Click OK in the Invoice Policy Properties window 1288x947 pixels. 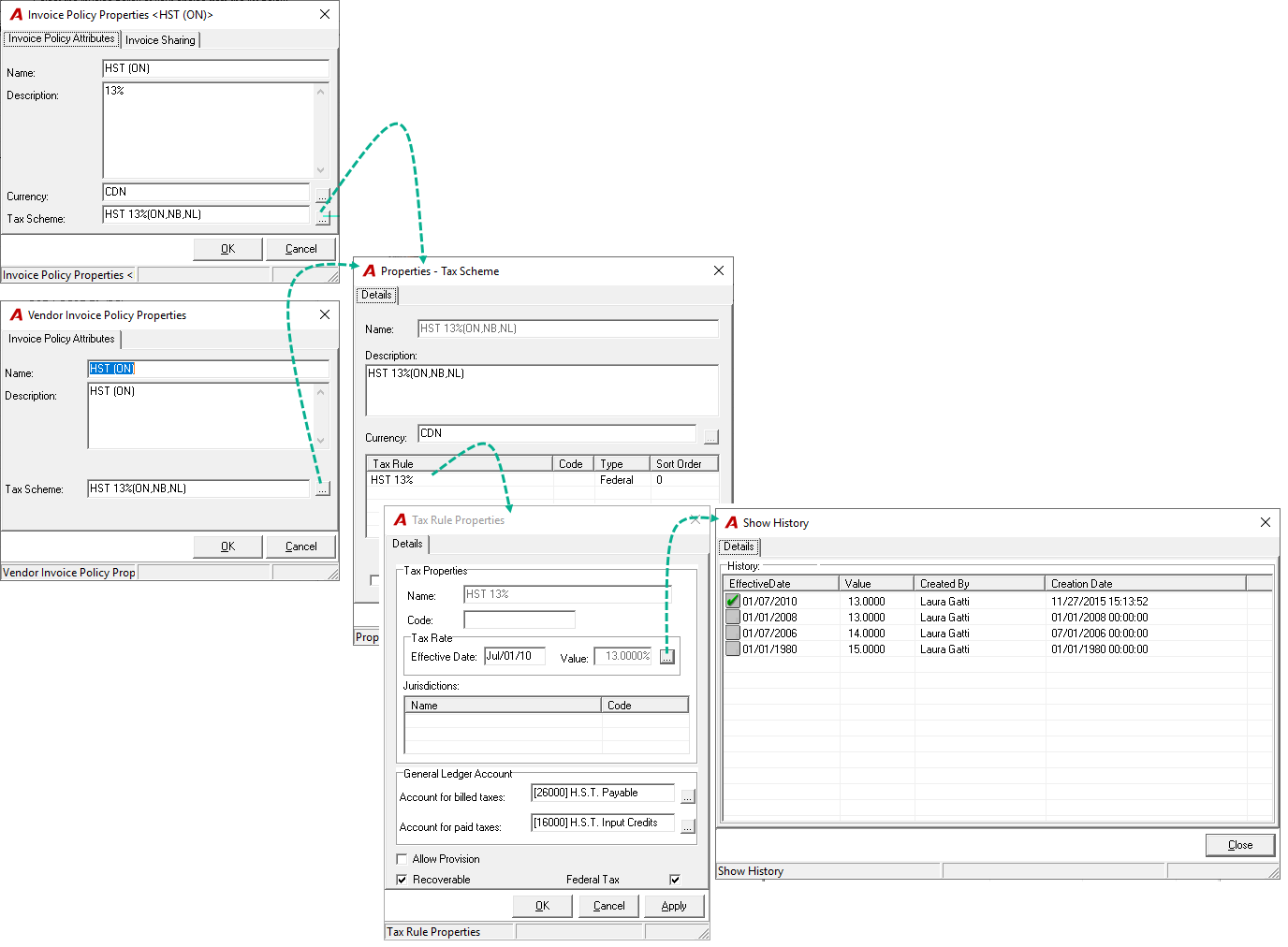(227, 249)
